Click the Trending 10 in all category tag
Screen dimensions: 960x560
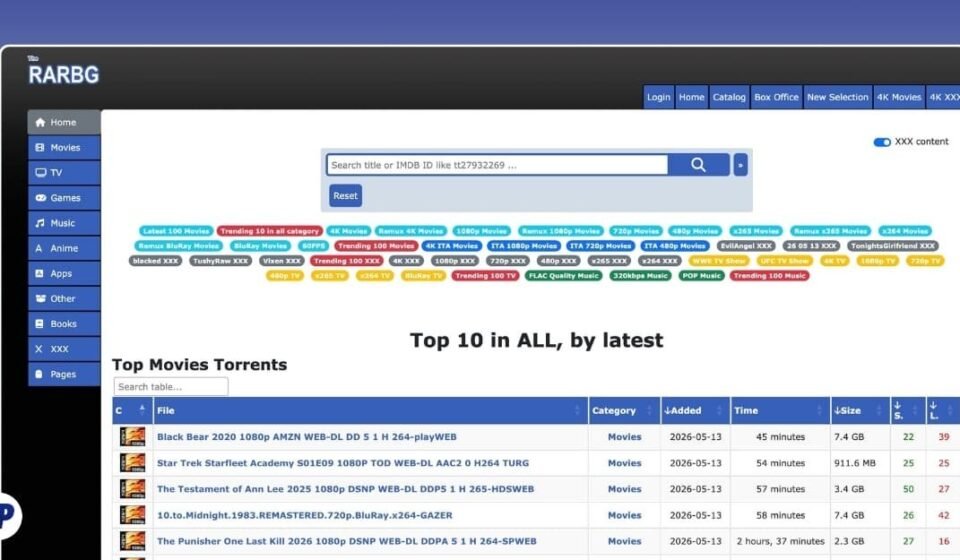(x=269, y=231)
